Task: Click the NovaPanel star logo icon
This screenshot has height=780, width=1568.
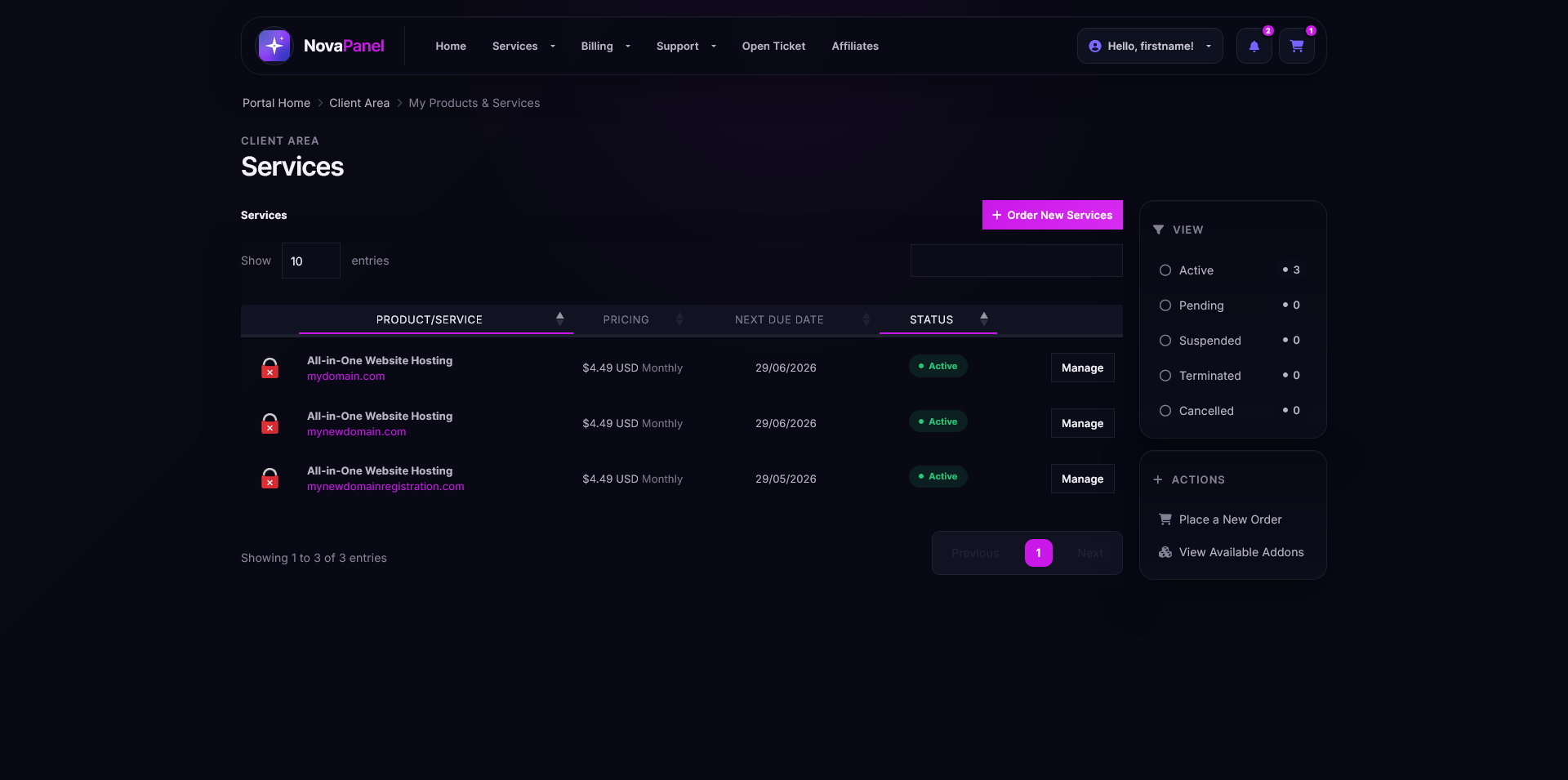Action: pos(274,46)
